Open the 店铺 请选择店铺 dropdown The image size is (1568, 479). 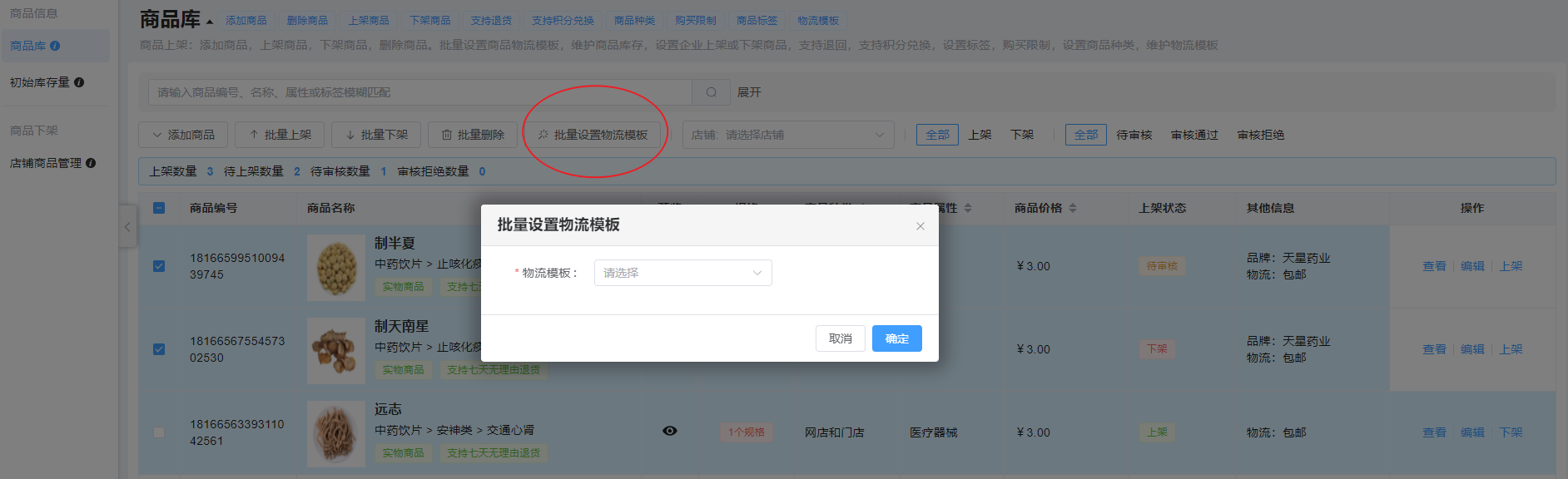tap(789, 135)
